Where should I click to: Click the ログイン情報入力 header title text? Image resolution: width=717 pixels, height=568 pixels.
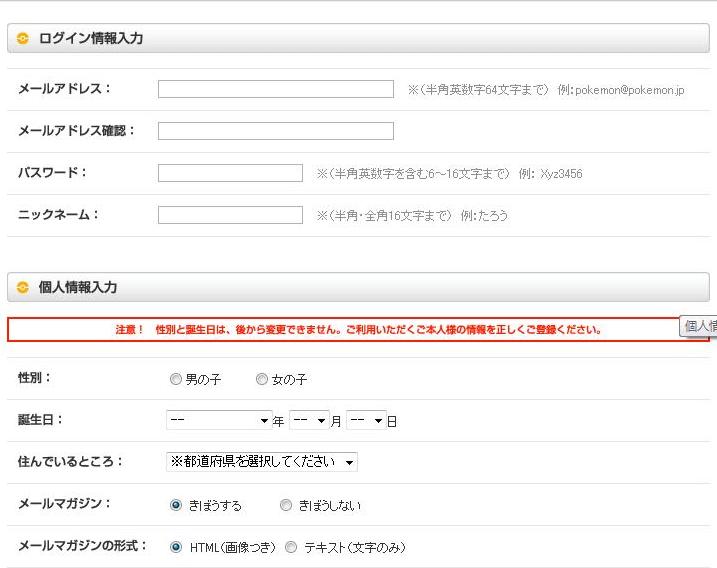coord(91,39)
